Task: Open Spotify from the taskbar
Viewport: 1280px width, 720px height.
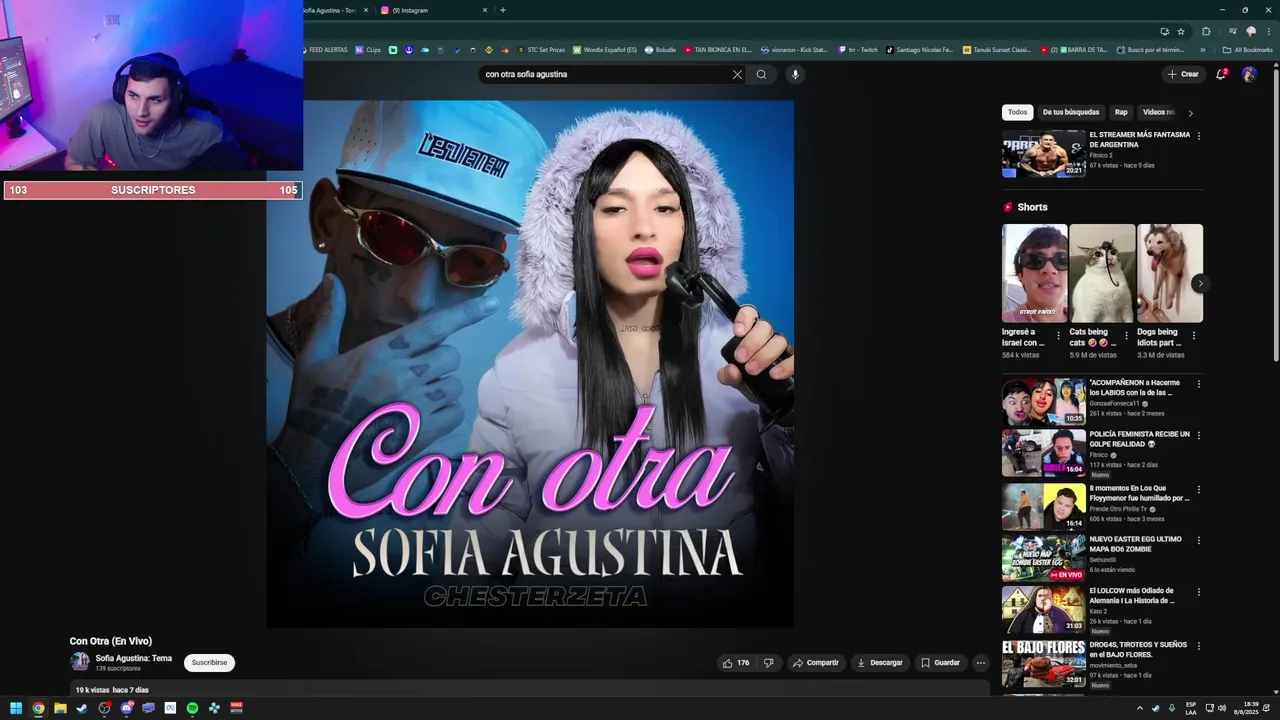Action: 192,708
